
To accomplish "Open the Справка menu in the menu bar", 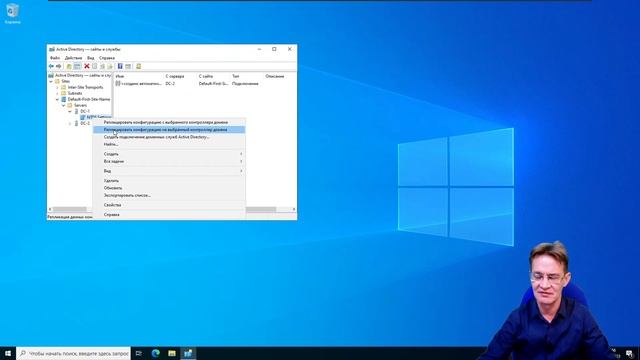I will coord(107,58).
